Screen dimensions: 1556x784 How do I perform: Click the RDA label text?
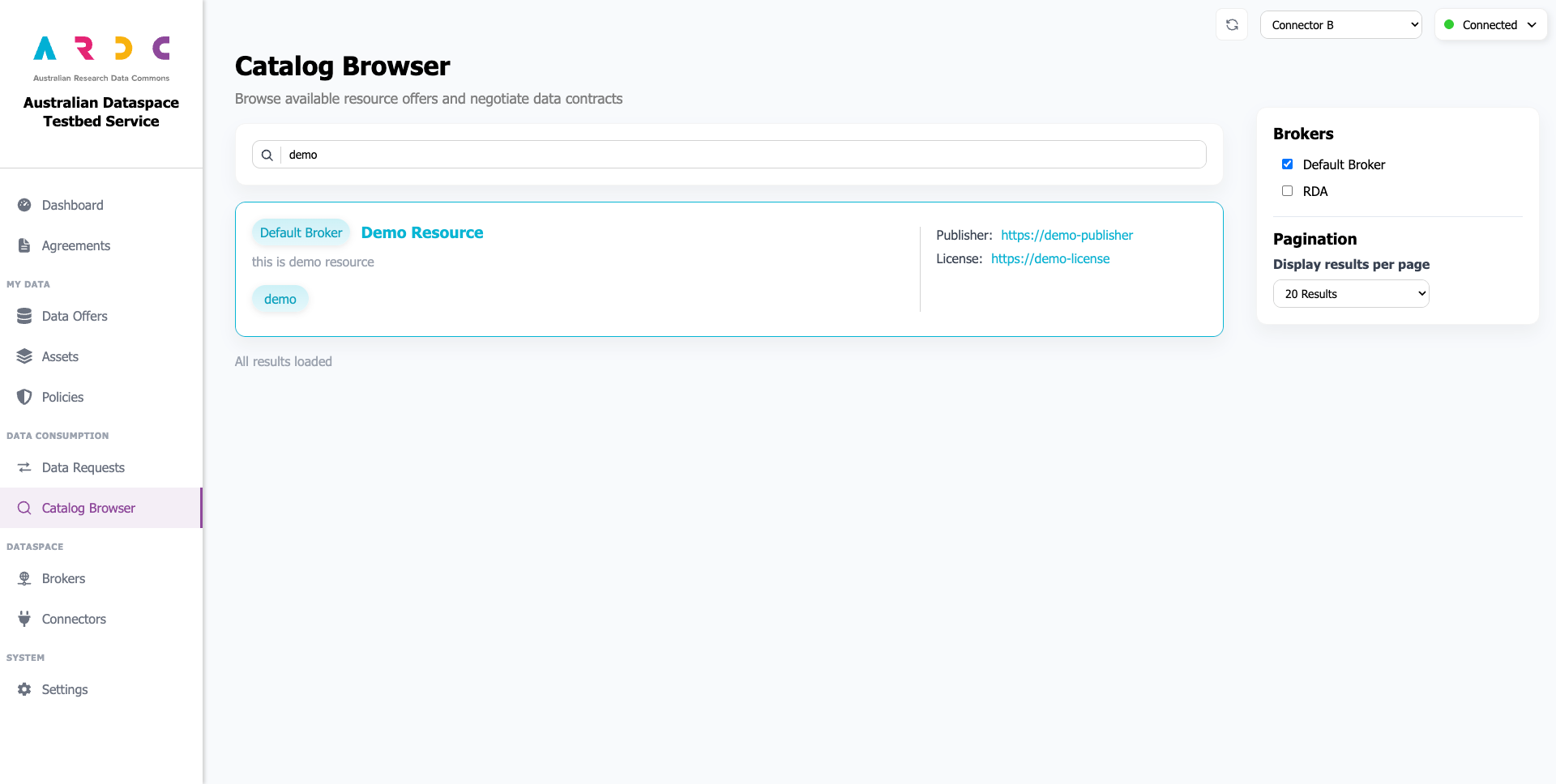coord(1315,191)
